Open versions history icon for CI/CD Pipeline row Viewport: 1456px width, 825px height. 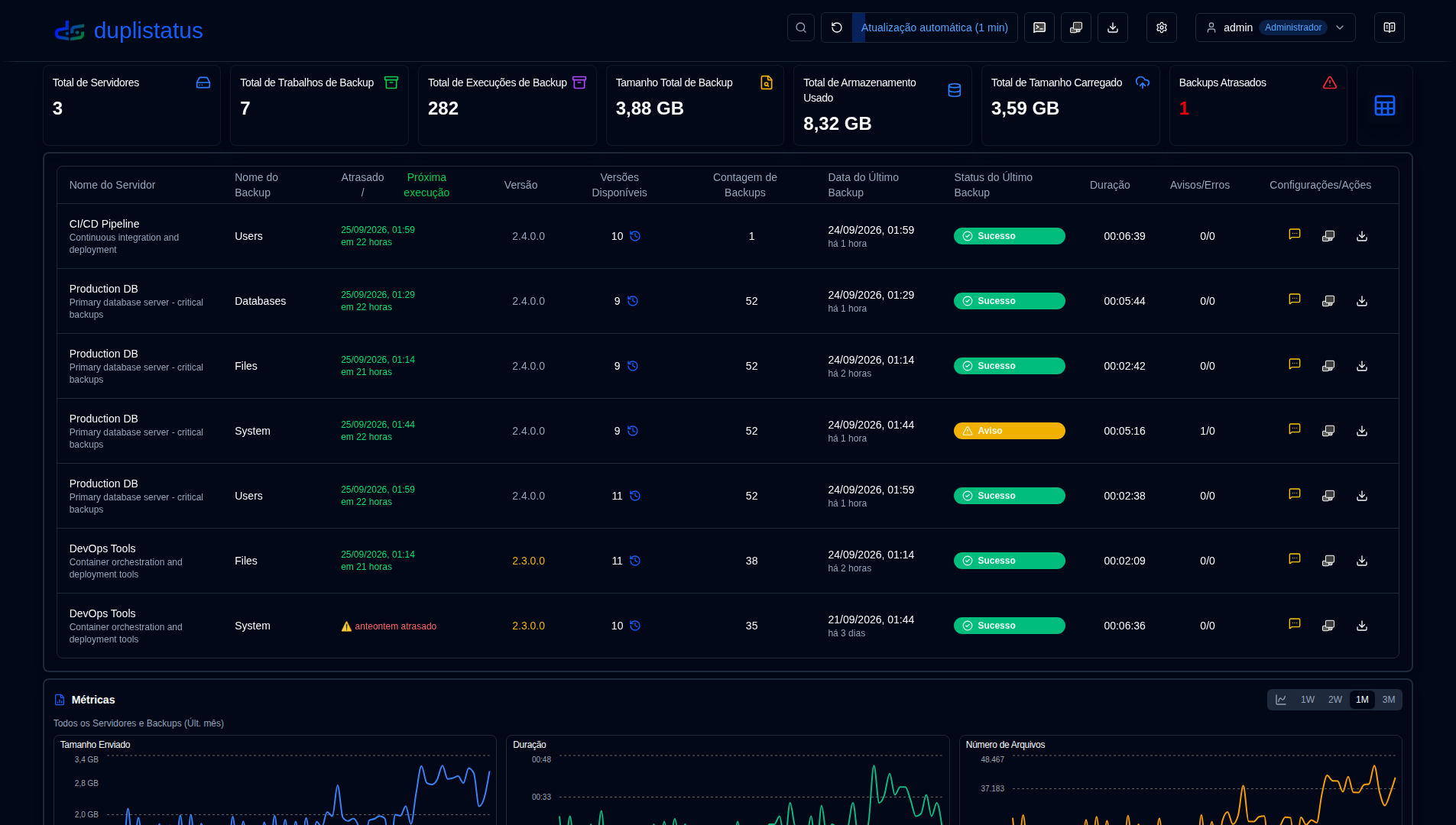(x=635, y=236)
